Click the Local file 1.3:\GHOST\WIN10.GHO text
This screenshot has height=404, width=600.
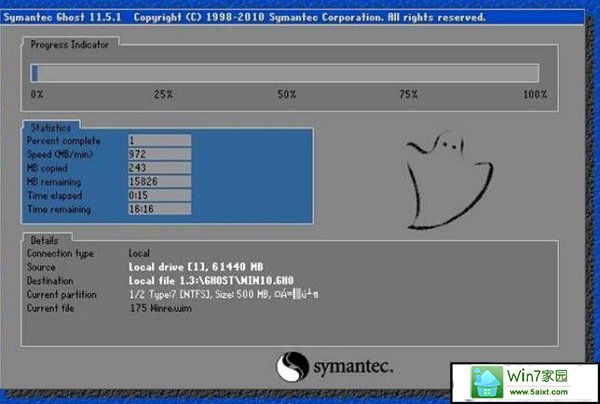click(211, 281)
